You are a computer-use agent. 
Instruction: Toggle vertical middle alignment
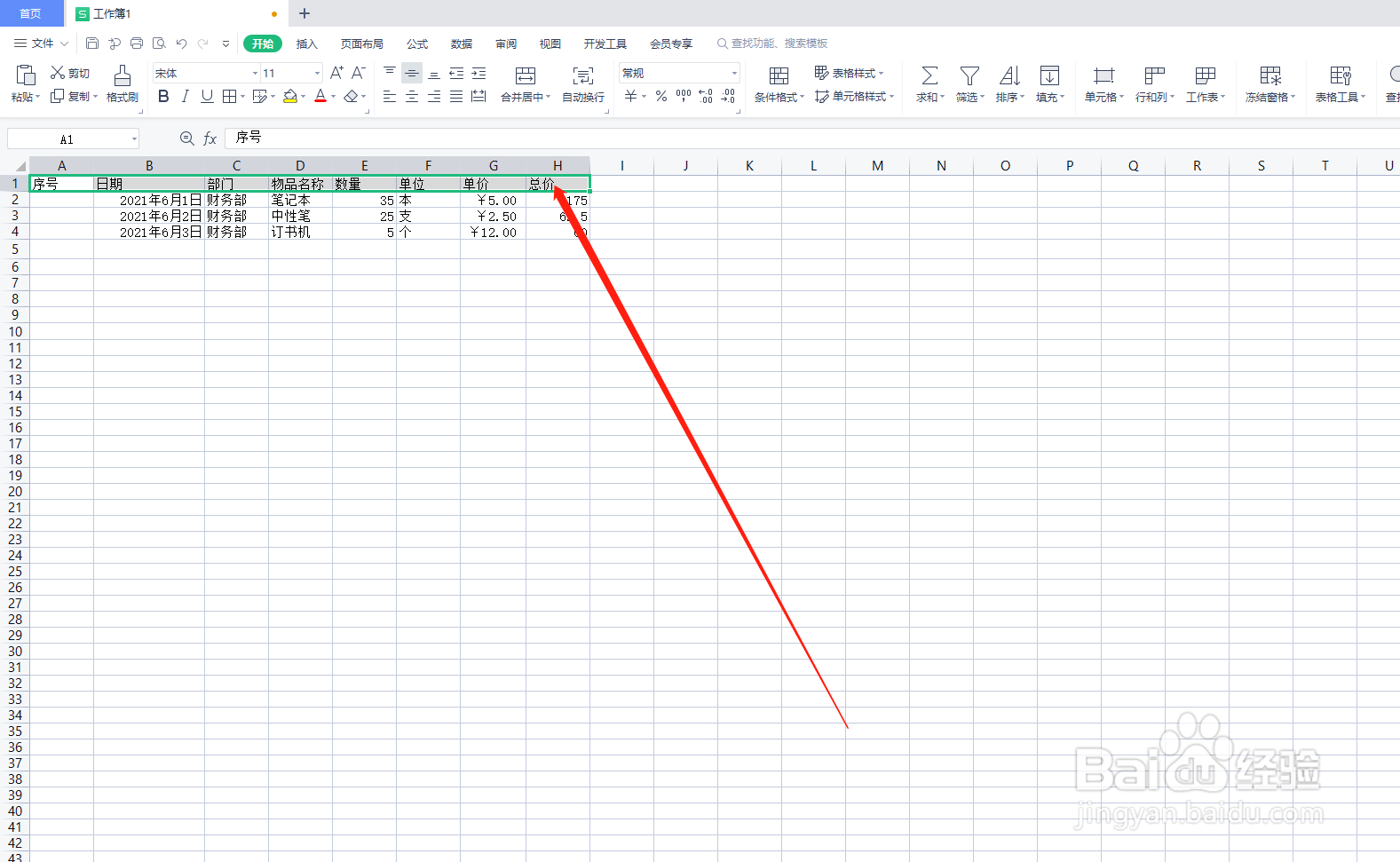412,73
